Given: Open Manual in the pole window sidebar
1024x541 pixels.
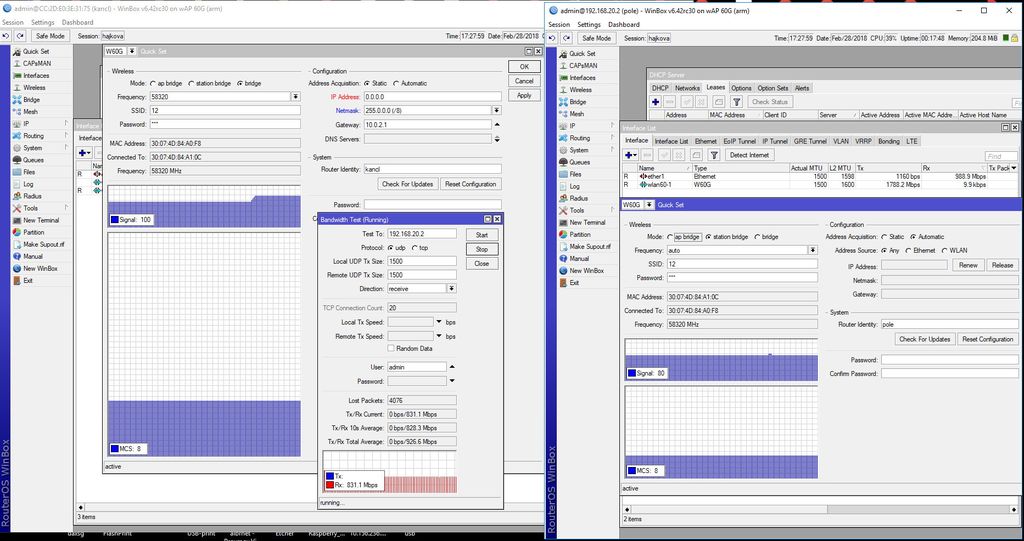Looking at the screenshot, I should (x=579, y=258).
